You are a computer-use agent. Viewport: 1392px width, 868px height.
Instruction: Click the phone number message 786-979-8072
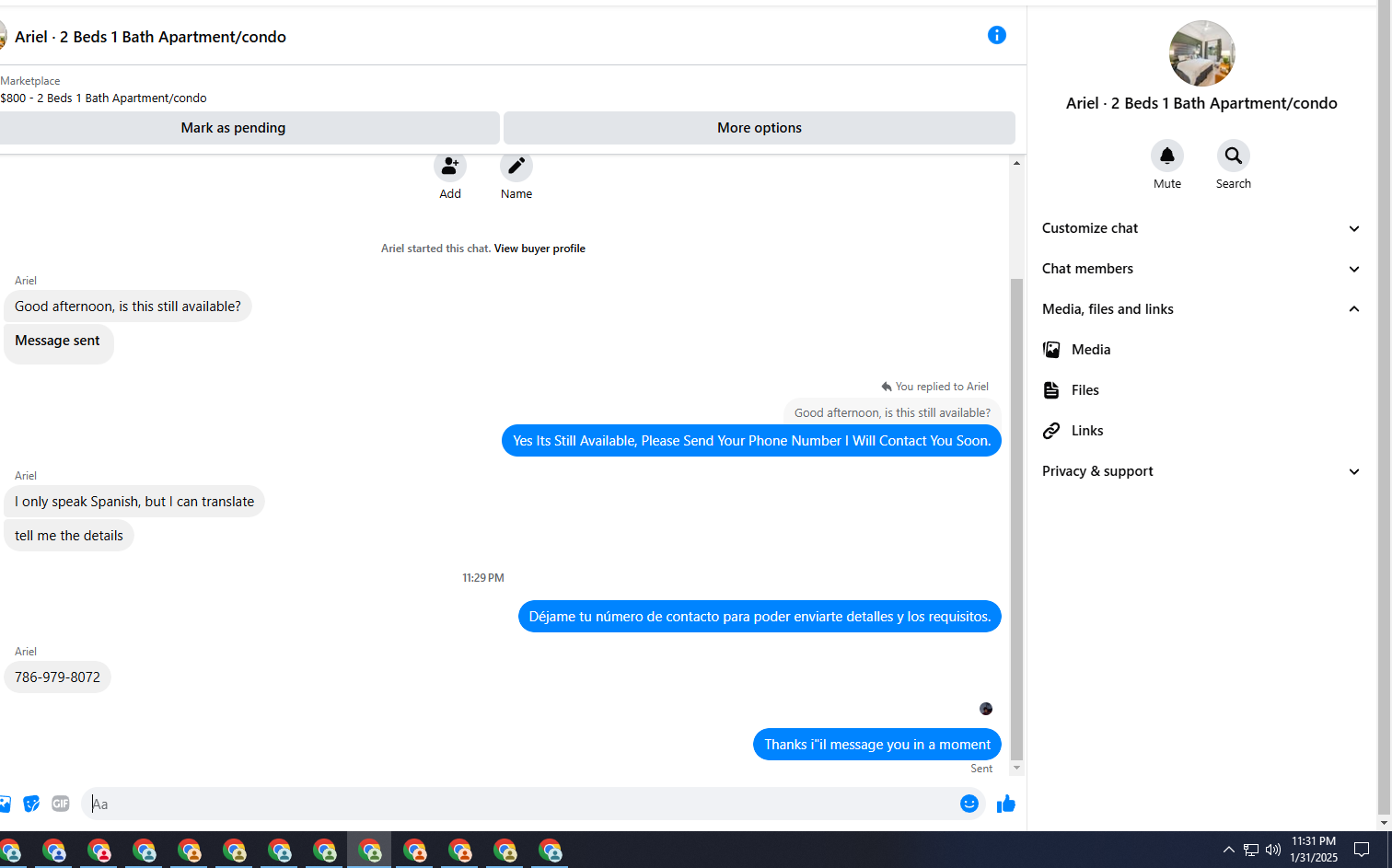(57, 677)
